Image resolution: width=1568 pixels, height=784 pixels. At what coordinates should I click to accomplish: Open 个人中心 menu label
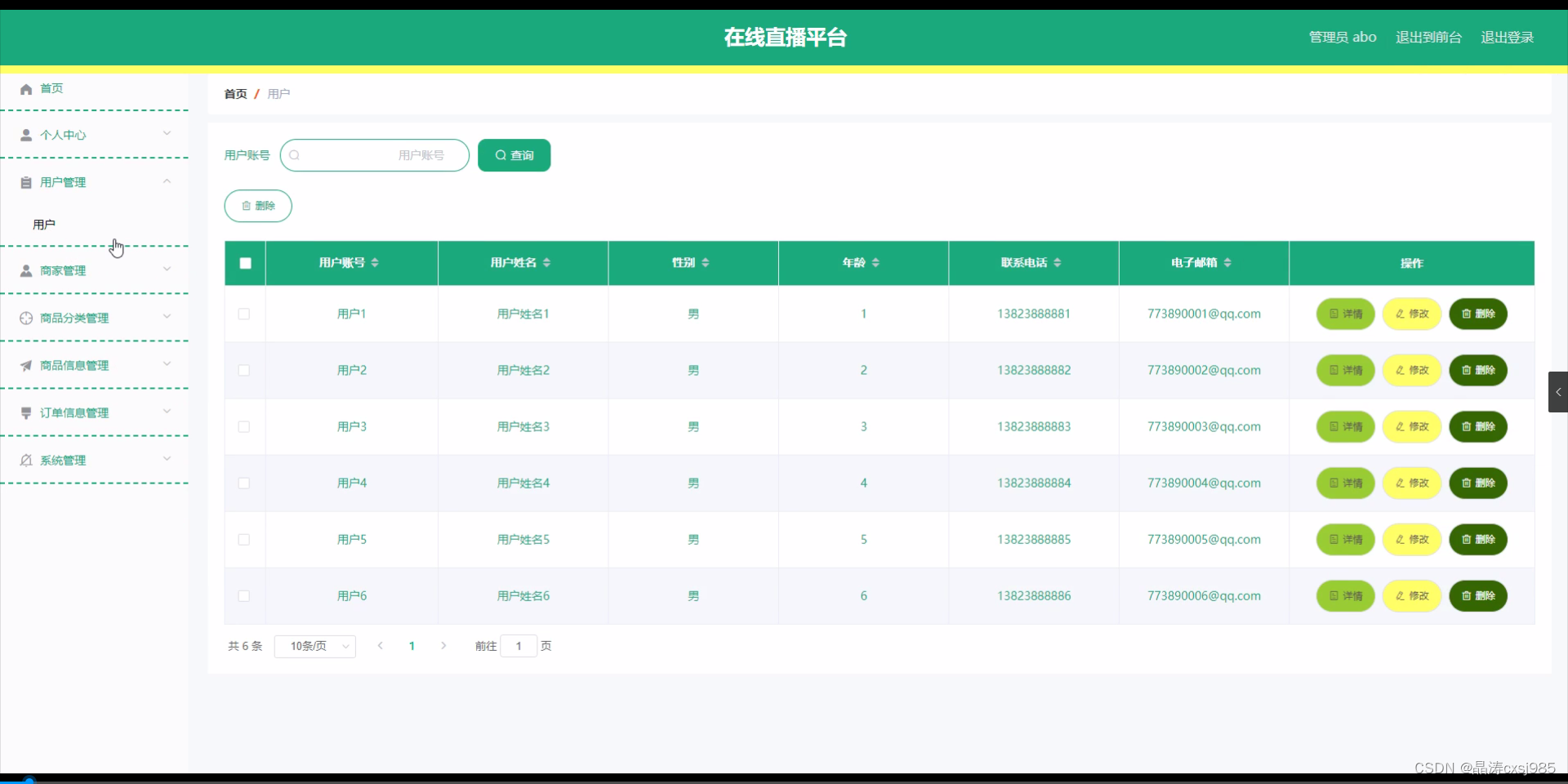(x=63, y=135)
